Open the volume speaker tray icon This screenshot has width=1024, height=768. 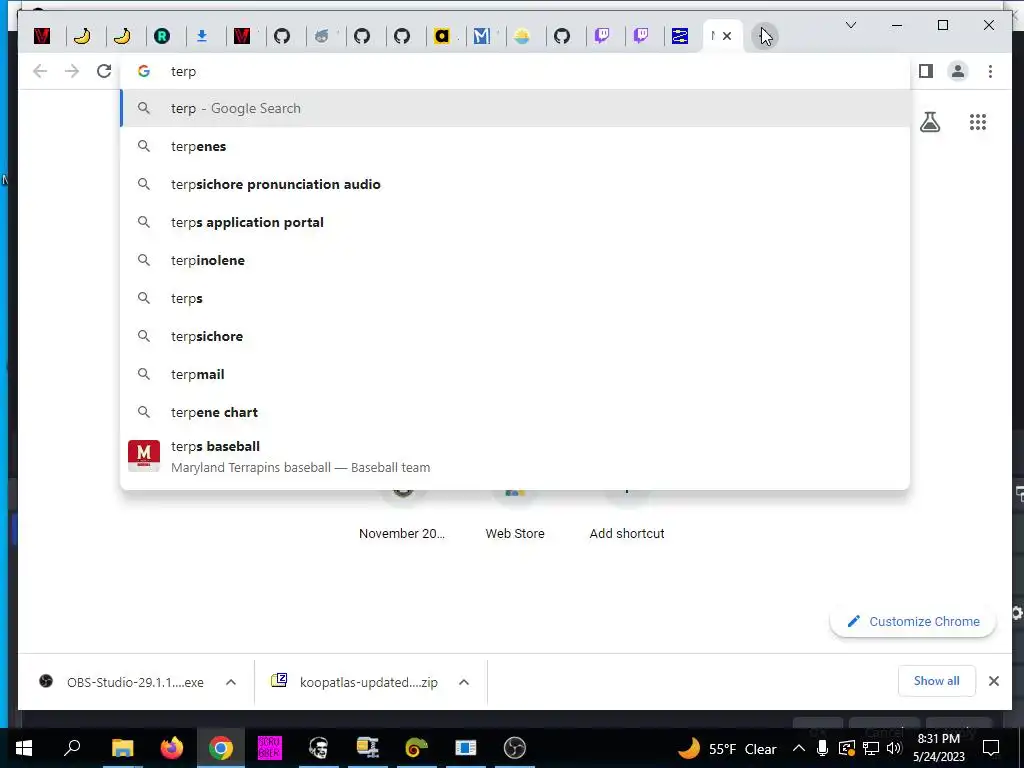[x=894, y=748]
